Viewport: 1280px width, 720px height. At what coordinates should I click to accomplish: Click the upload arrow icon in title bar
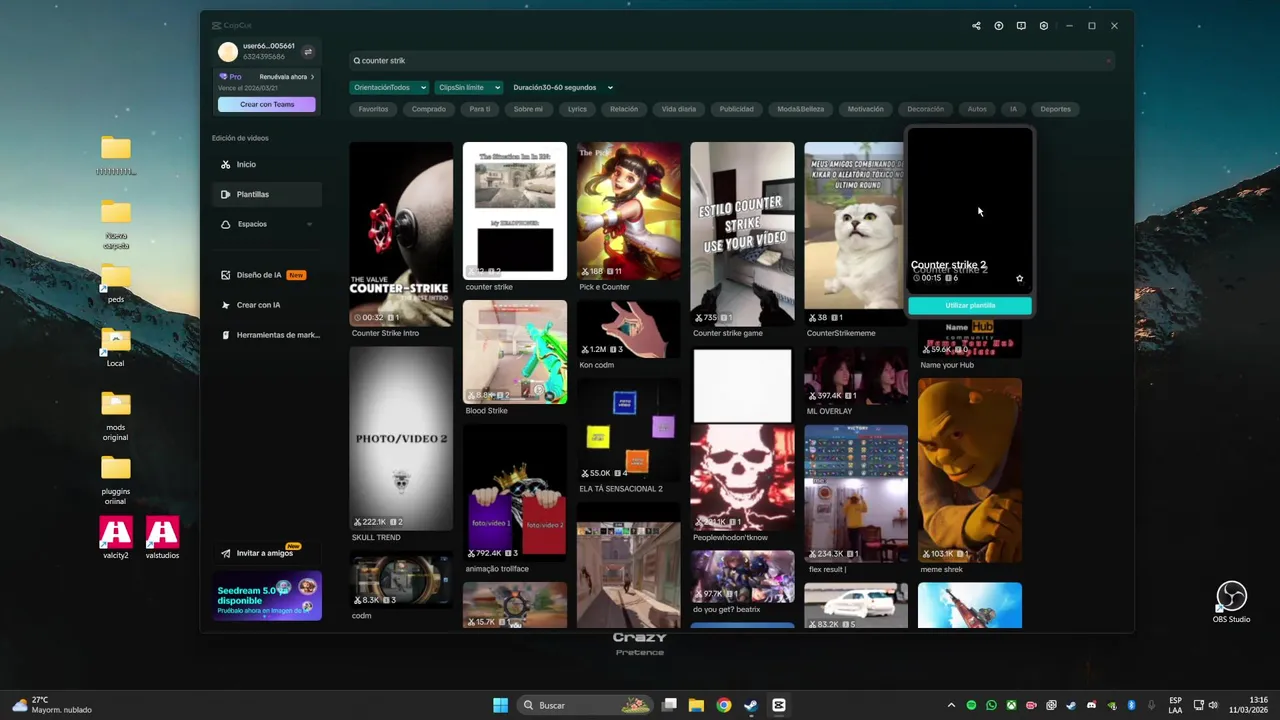[999, 26]
